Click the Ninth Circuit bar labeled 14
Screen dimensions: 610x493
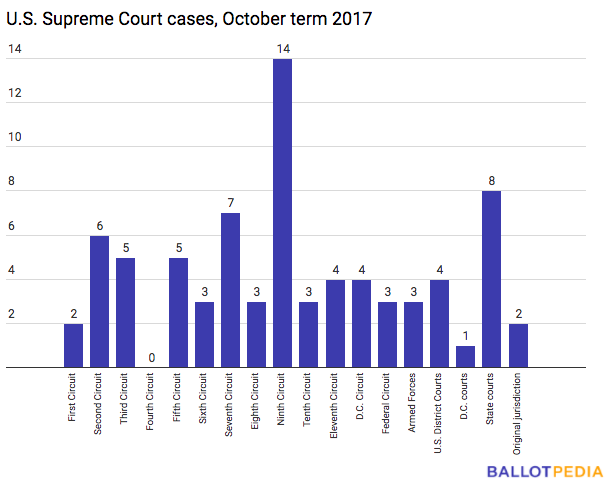click(282, 213)
